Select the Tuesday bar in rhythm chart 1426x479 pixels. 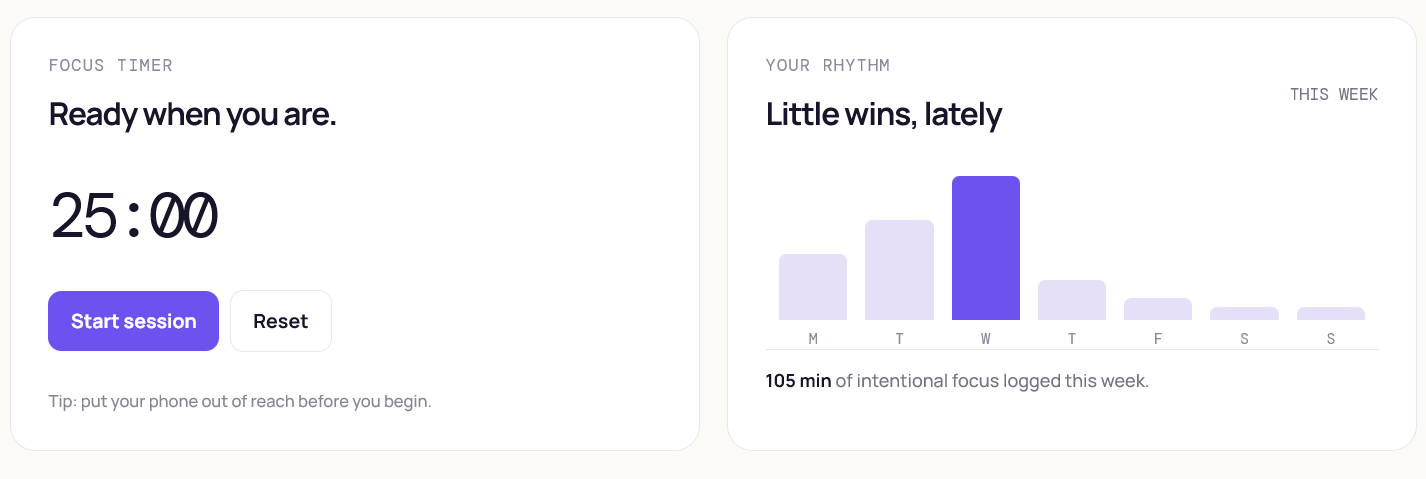click(x=899, y=270)
